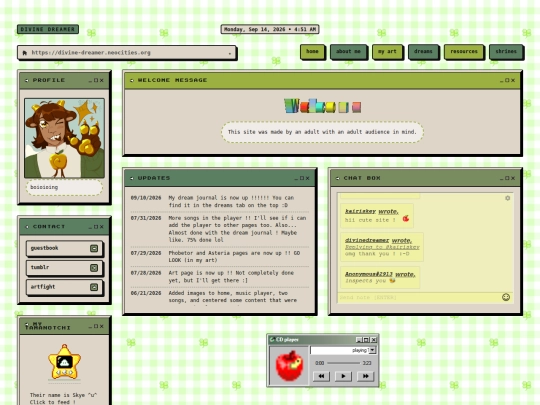Click the icon beside guestbook
540x405 pixels.
pyautogui.click(x=94, y=248)
